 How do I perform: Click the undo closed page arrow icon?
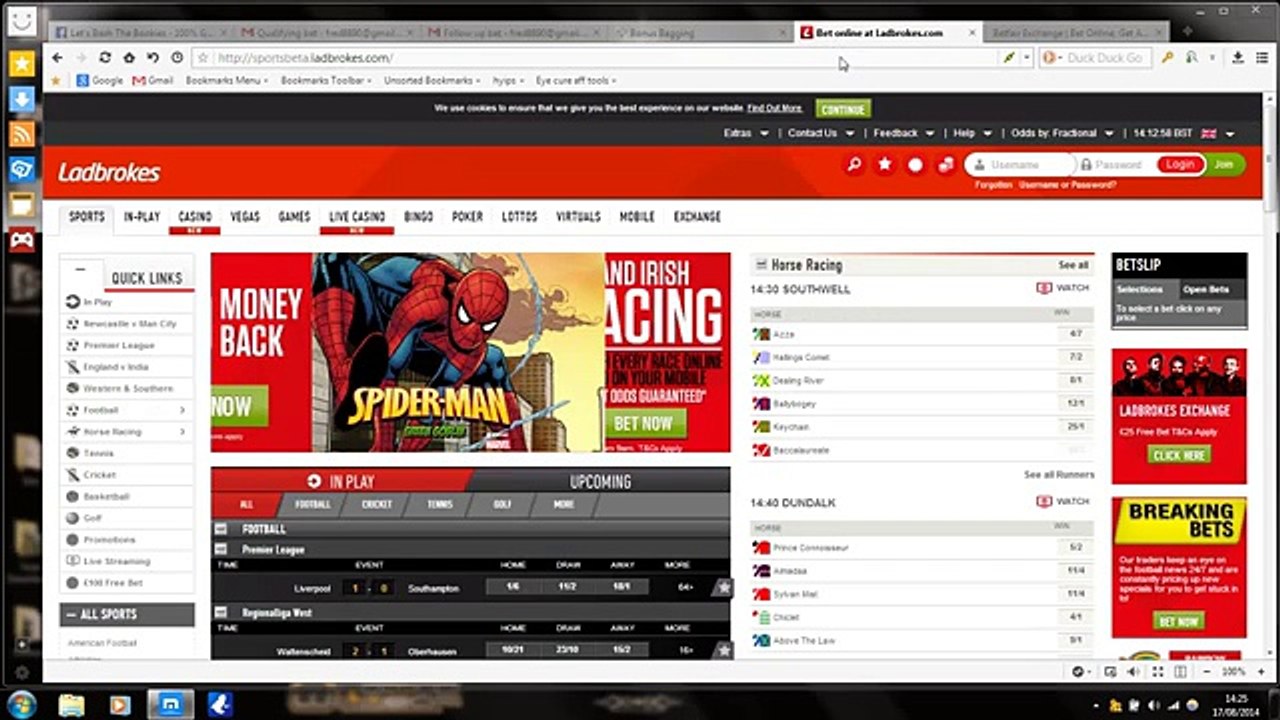click(153, 58)
